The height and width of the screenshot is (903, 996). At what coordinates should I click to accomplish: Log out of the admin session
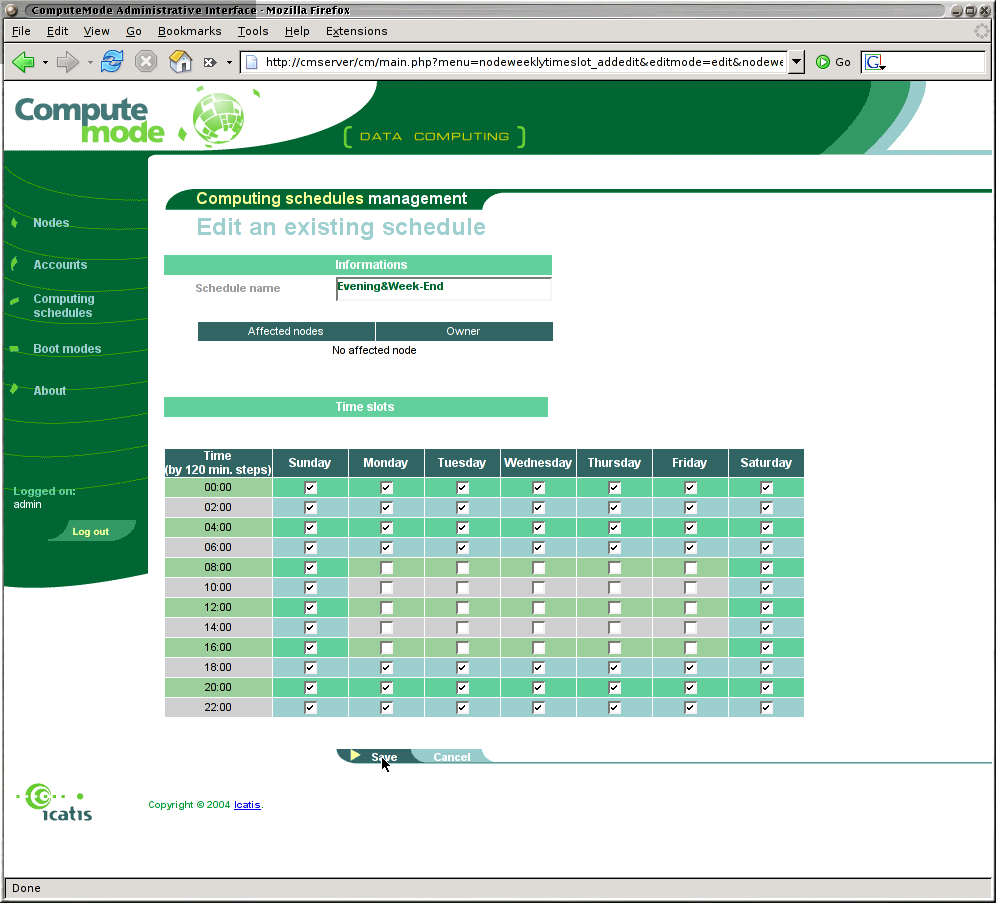point(90,532)
